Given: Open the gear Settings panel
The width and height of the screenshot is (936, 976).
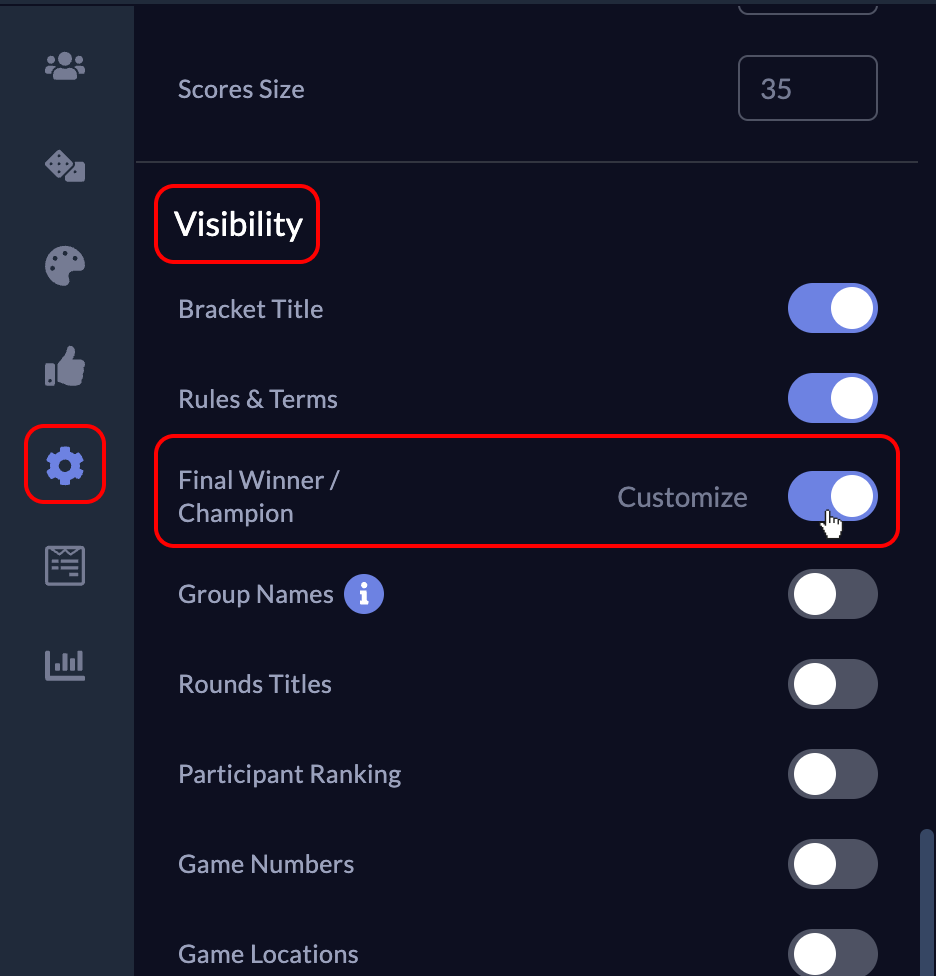Looking at the screenshot, I should pos(65,465).
